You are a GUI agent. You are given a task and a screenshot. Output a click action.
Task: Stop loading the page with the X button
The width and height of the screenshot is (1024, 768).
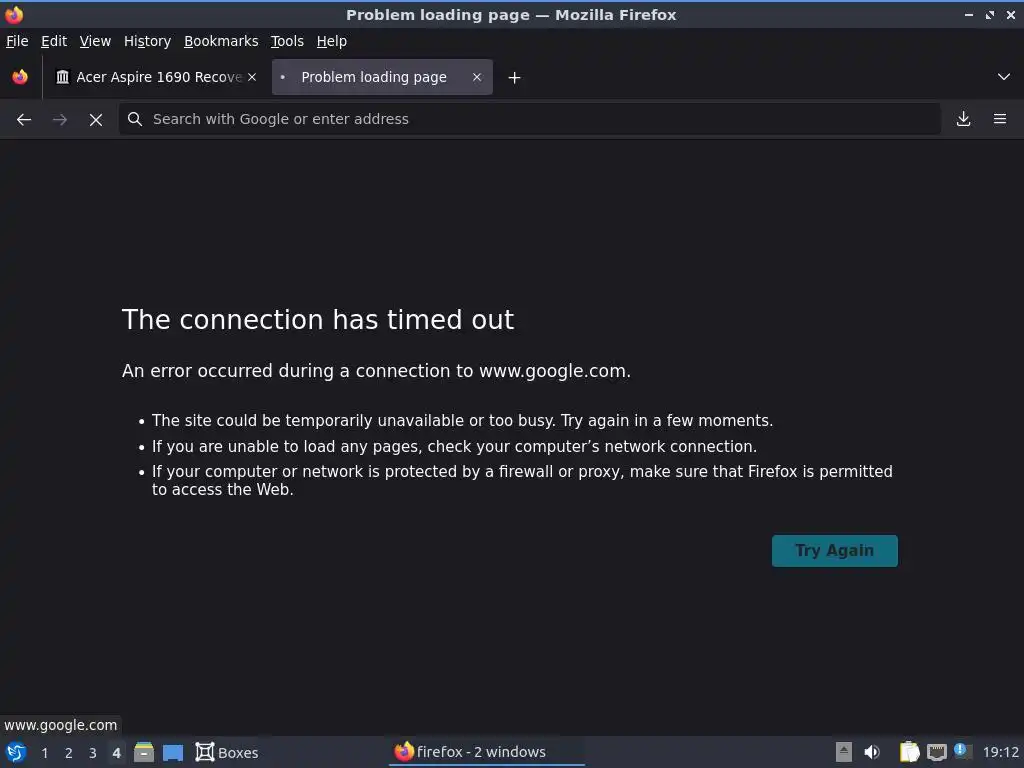coord(96,120)
